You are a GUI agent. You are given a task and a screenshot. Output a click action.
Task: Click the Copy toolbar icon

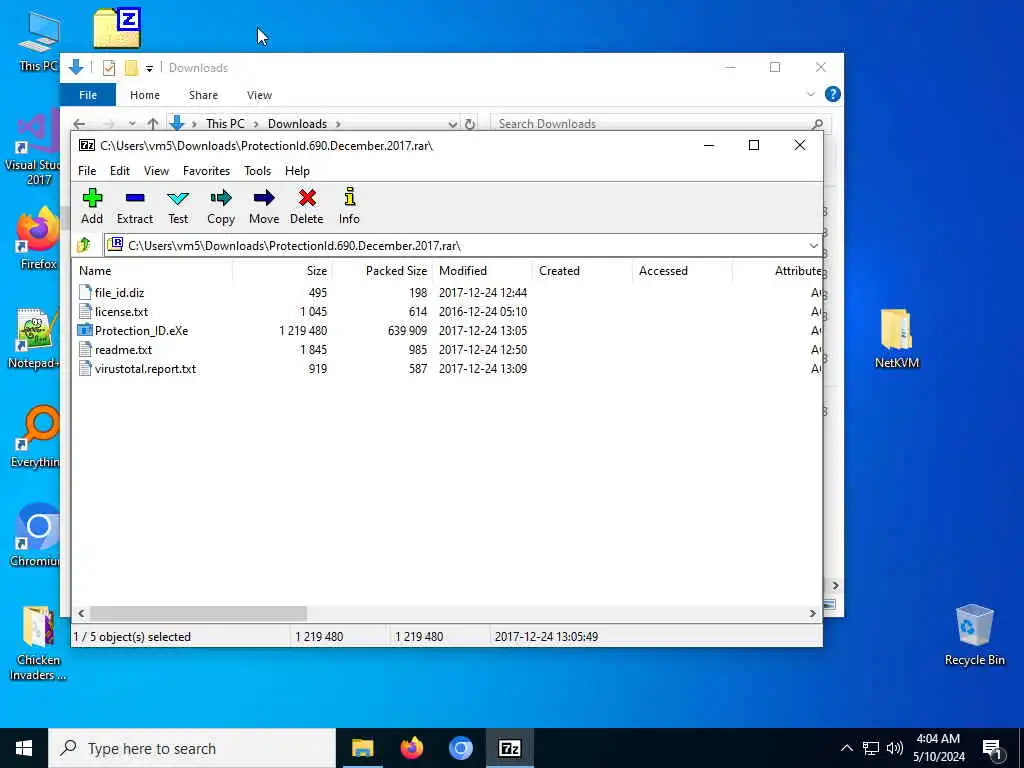(x=221, y=206)
